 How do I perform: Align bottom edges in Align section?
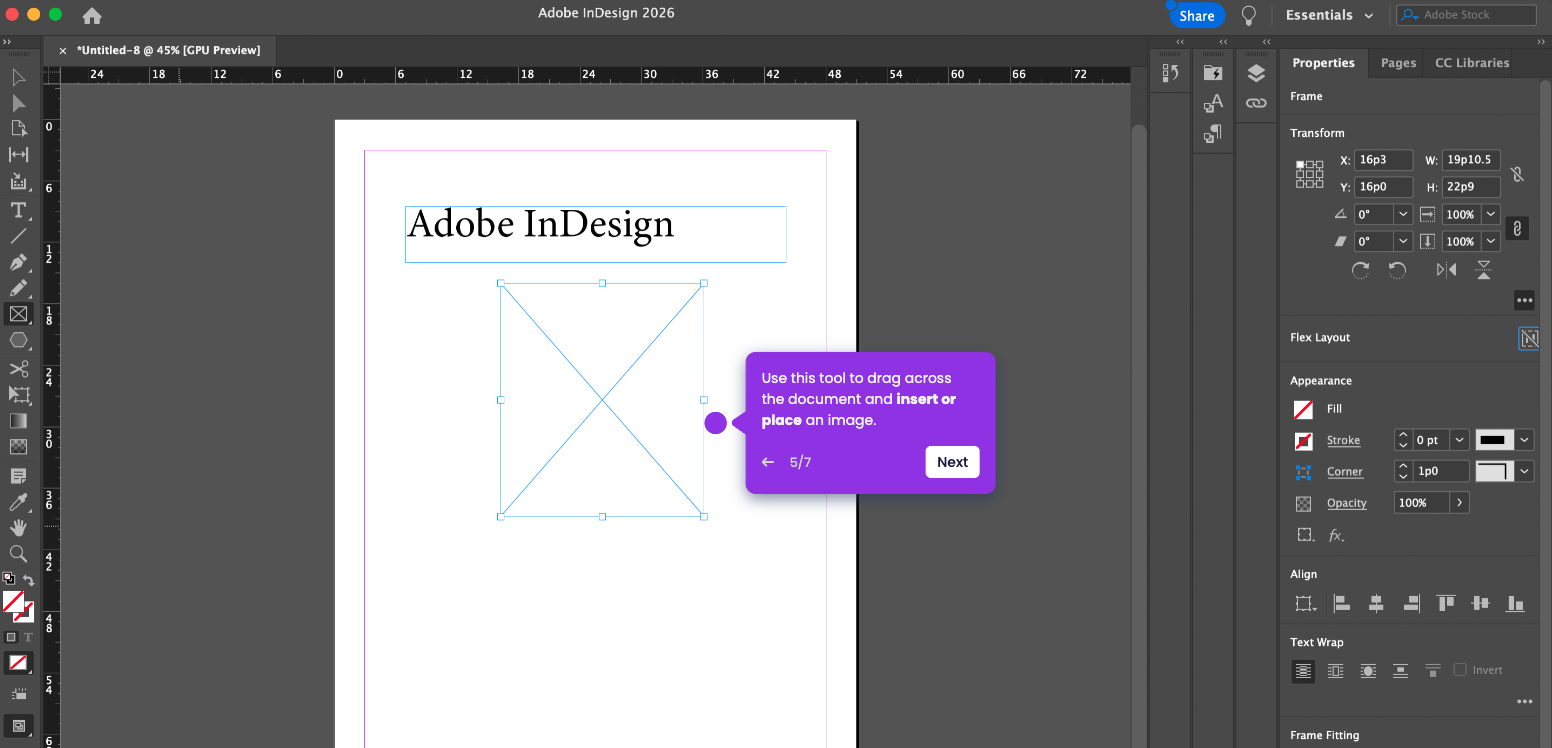pos(1516,603)
